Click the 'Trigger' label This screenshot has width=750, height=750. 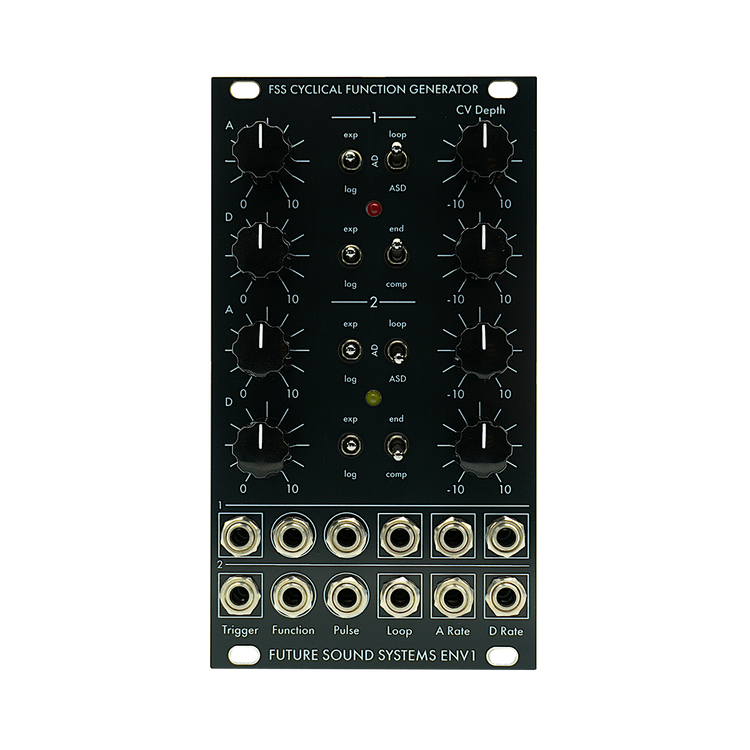click(240, 631)
